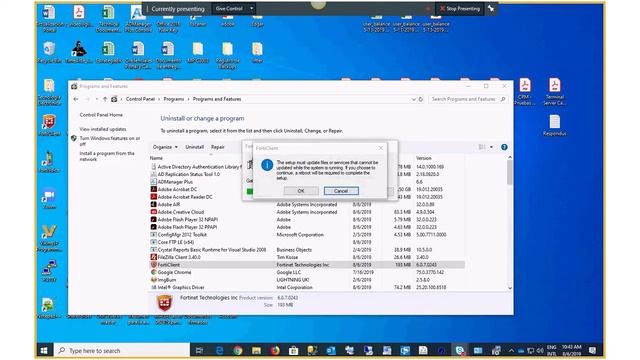
Task: Select the ImgBurn row
Action: (307, 280)
